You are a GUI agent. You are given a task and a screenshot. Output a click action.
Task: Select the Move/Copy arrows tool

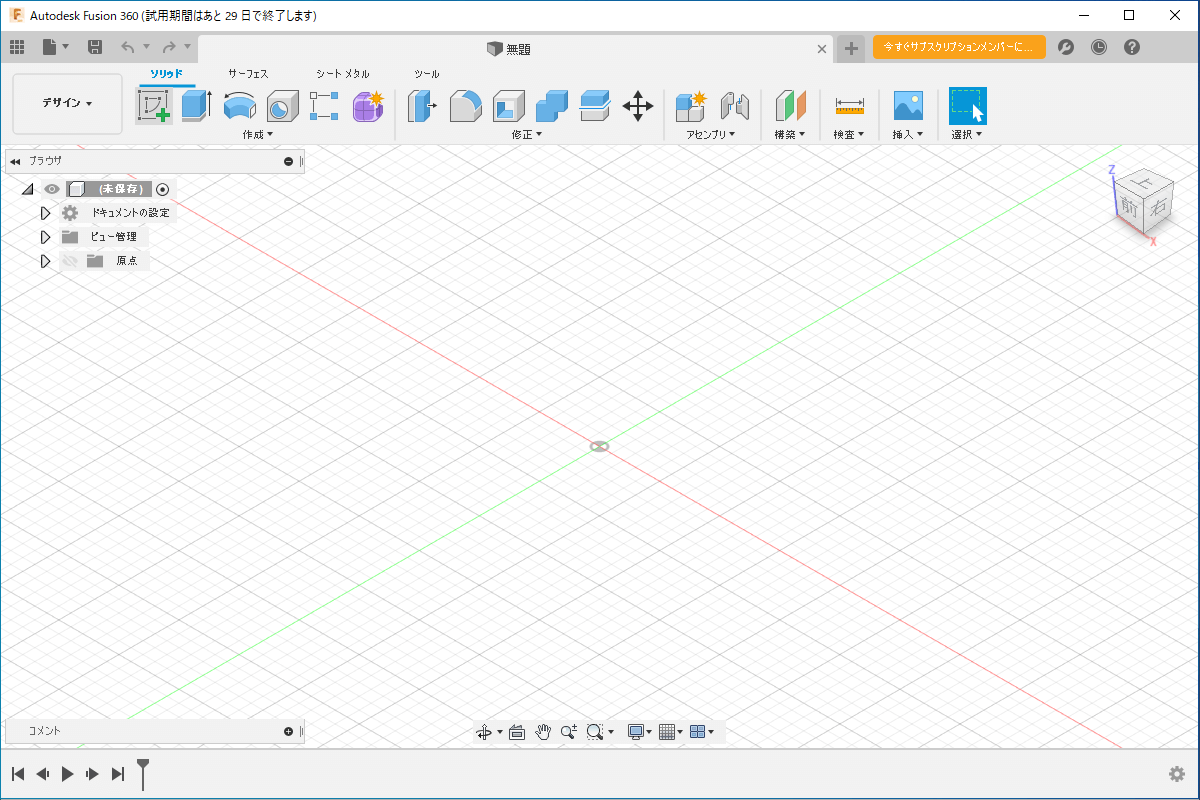(638, 106)
